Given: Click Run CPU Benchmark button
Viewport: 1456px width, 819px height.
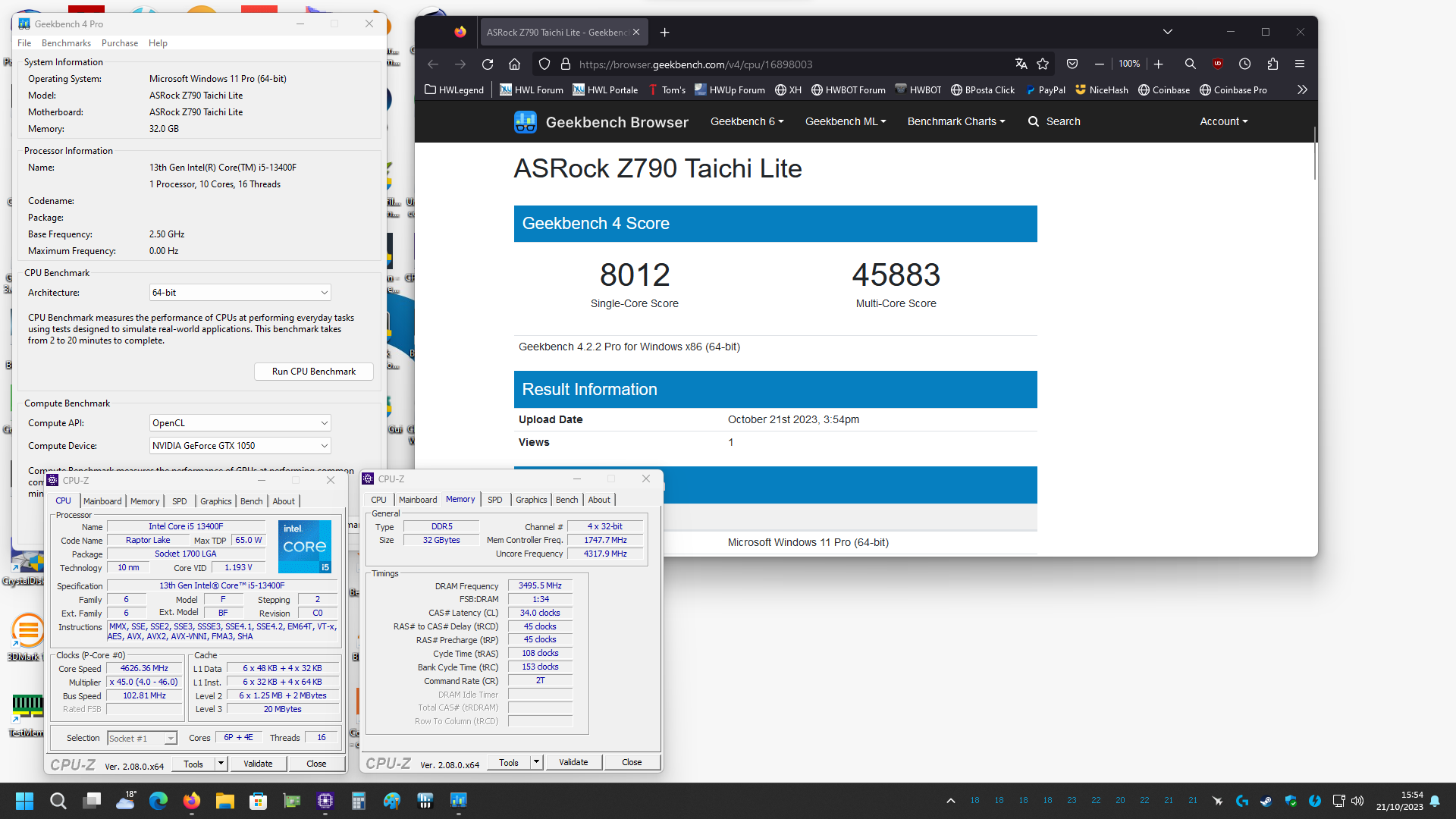Looking at the screenshot, I should [314, 372].
